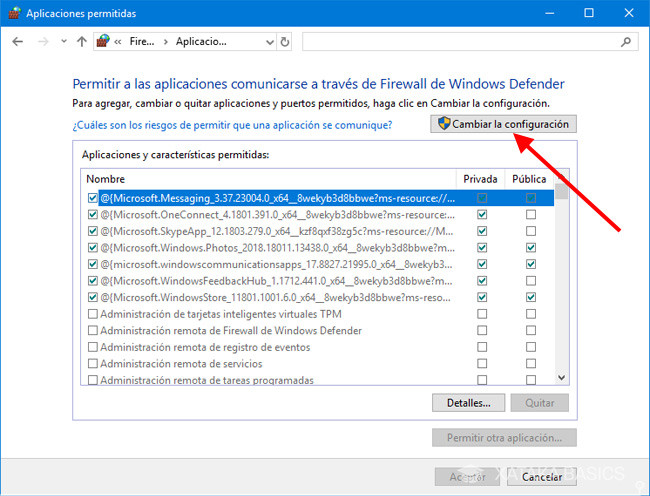Sort list by Nombre column header
Screen dimensions: 650x496
[269, 179]
